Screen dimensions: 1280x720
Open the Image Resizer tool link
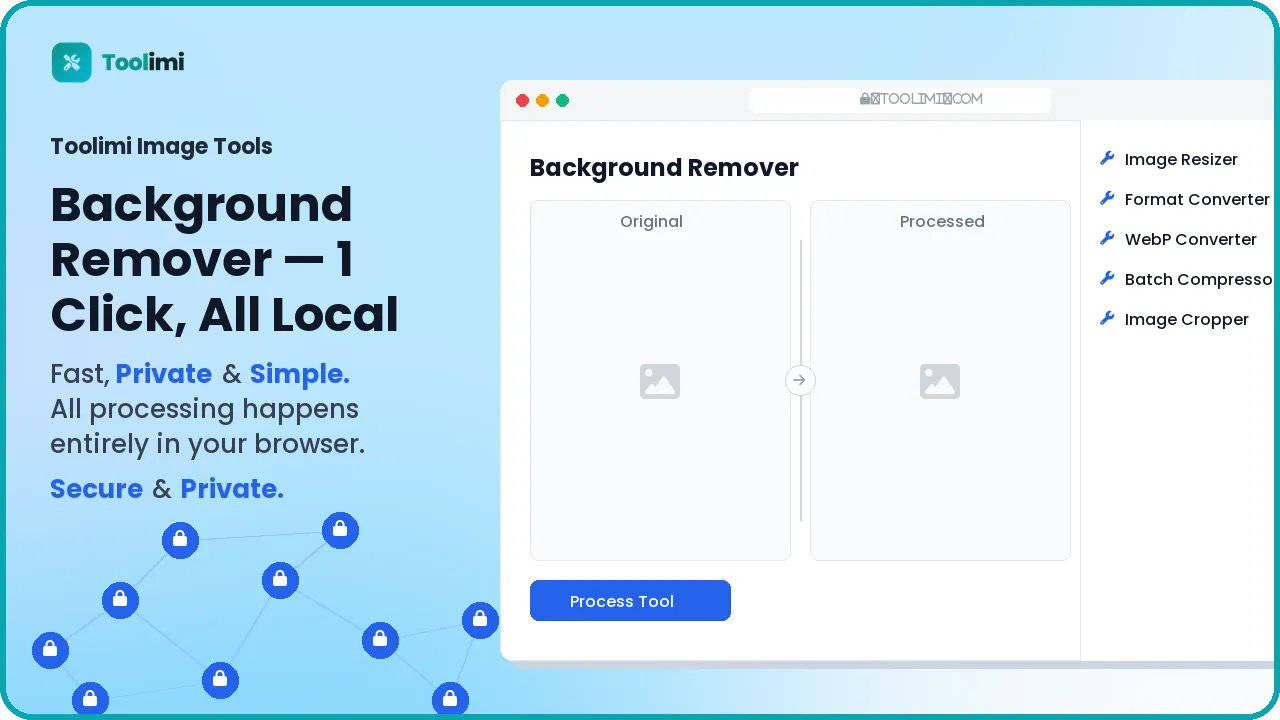coord(1181,159)
